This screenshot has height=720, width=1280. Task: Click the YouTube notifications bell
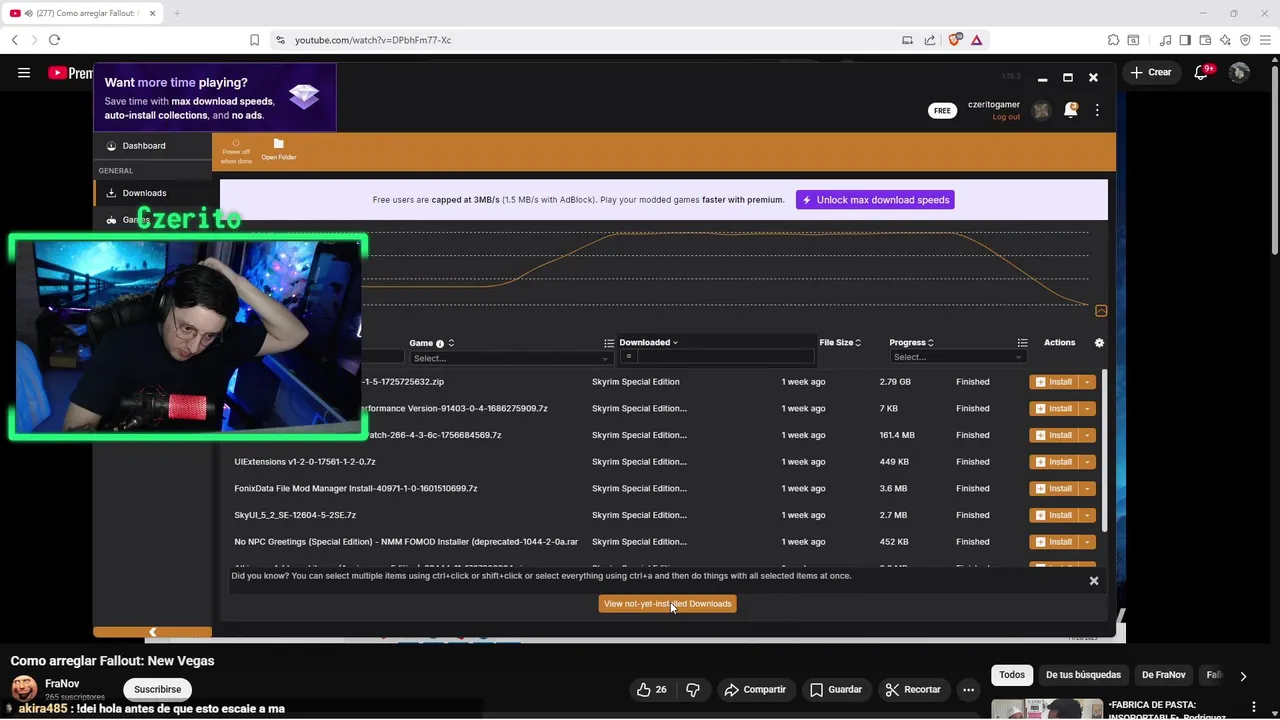point(1201,72)
